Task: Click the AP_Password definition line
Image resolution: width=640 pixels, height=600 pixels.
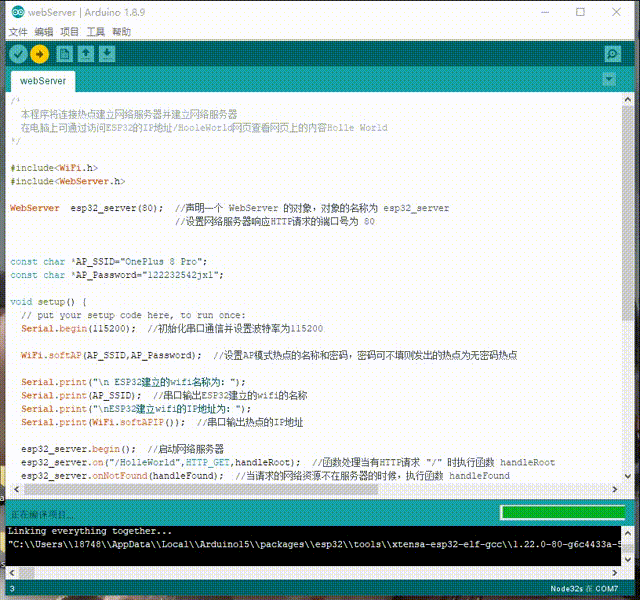Action: 117,275
